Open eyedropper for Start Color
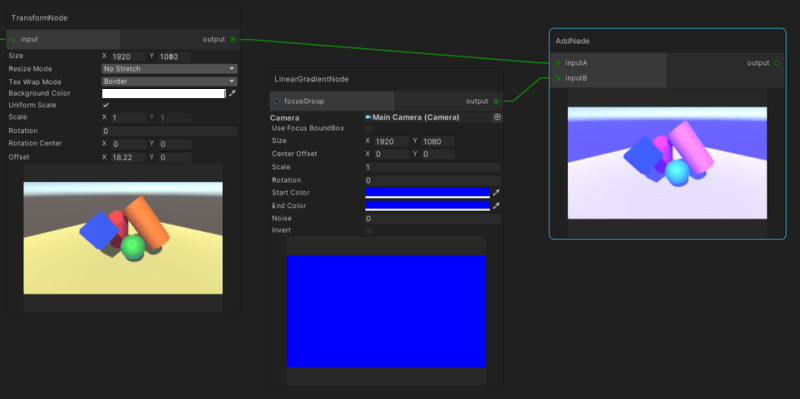The image size is (800, 399). 496,193
